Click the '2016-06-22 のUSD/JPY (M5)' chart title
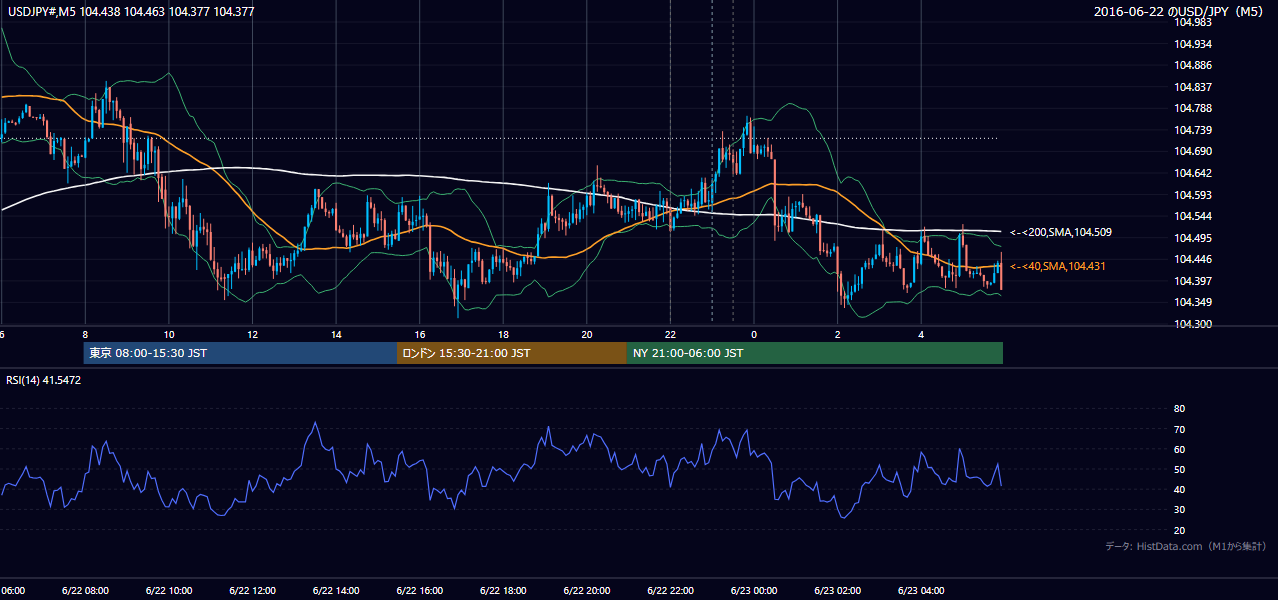Image resolution: width=1278 pixels, height=600 pixels. (x=1180, y=12)
